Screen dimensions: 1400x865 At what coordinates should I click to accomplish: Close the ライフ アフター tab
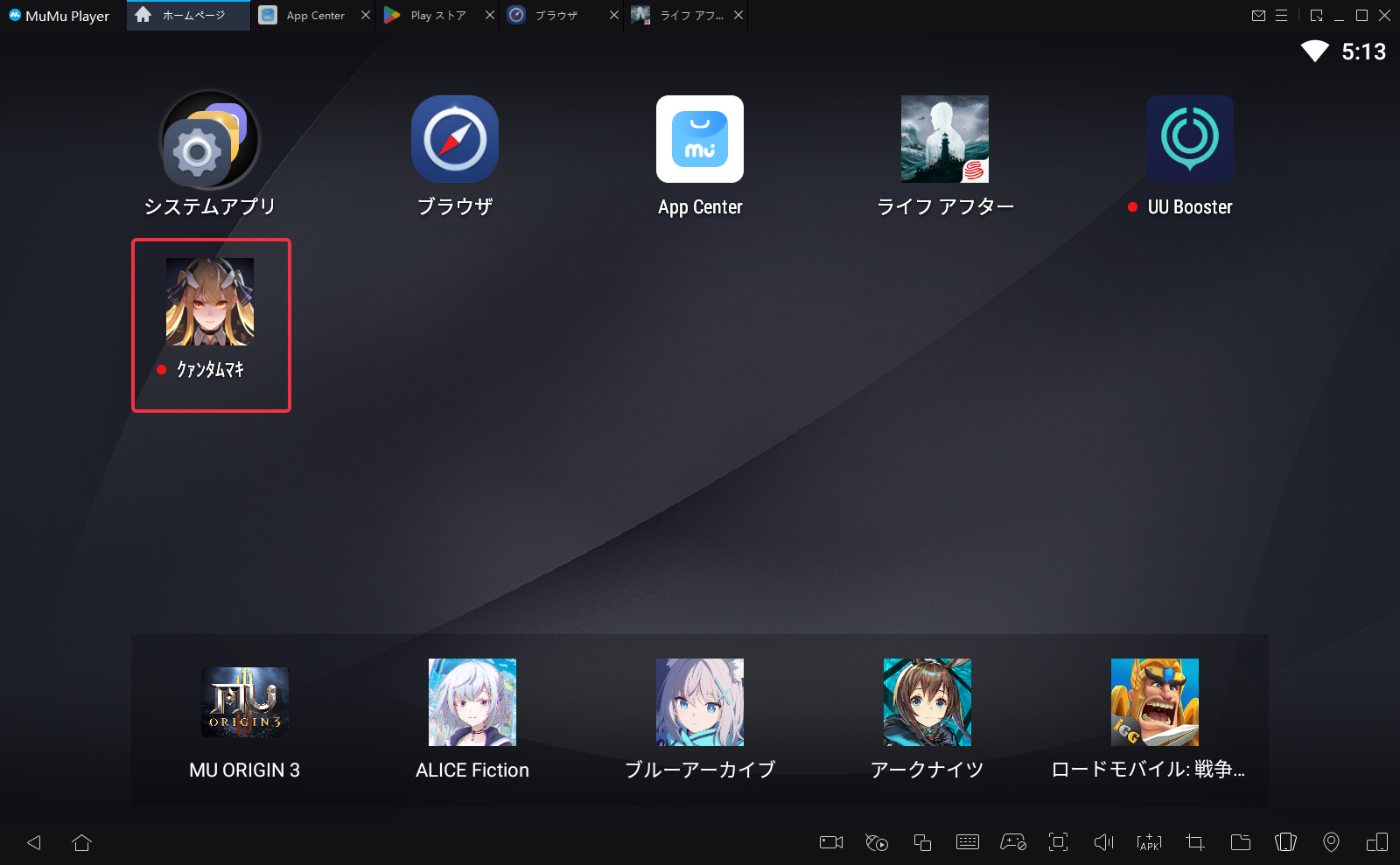738,15
